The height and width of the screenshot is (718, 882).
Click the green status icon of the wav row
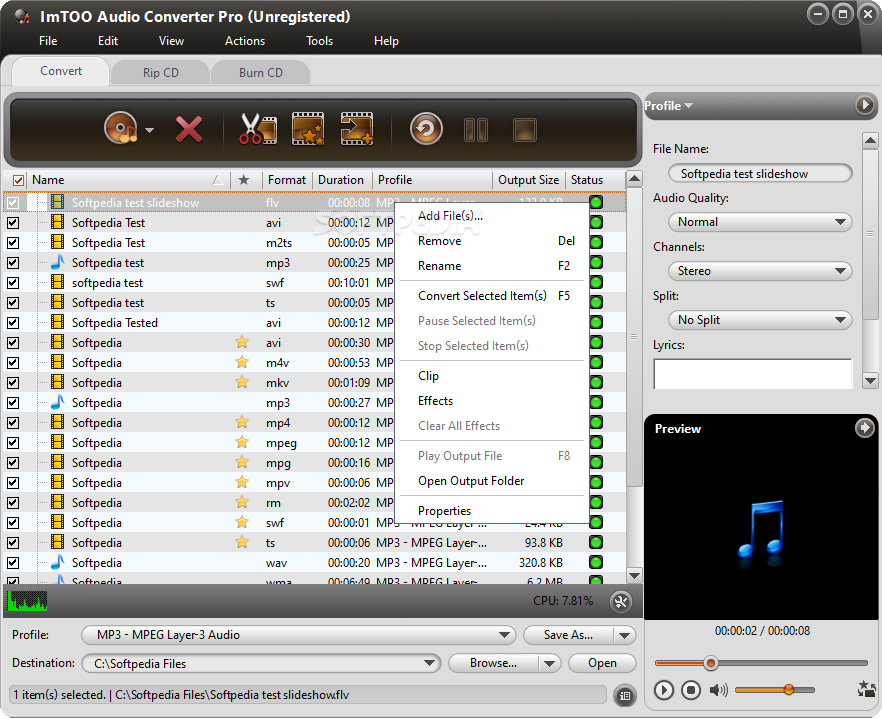[x=596, y=562]
